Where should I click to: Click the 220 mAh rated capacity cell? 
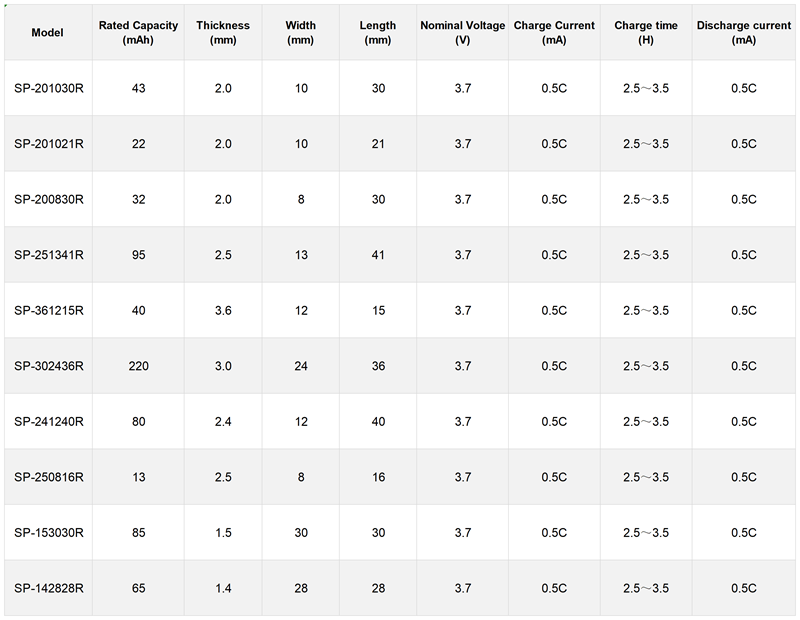(x=138, y=366)
